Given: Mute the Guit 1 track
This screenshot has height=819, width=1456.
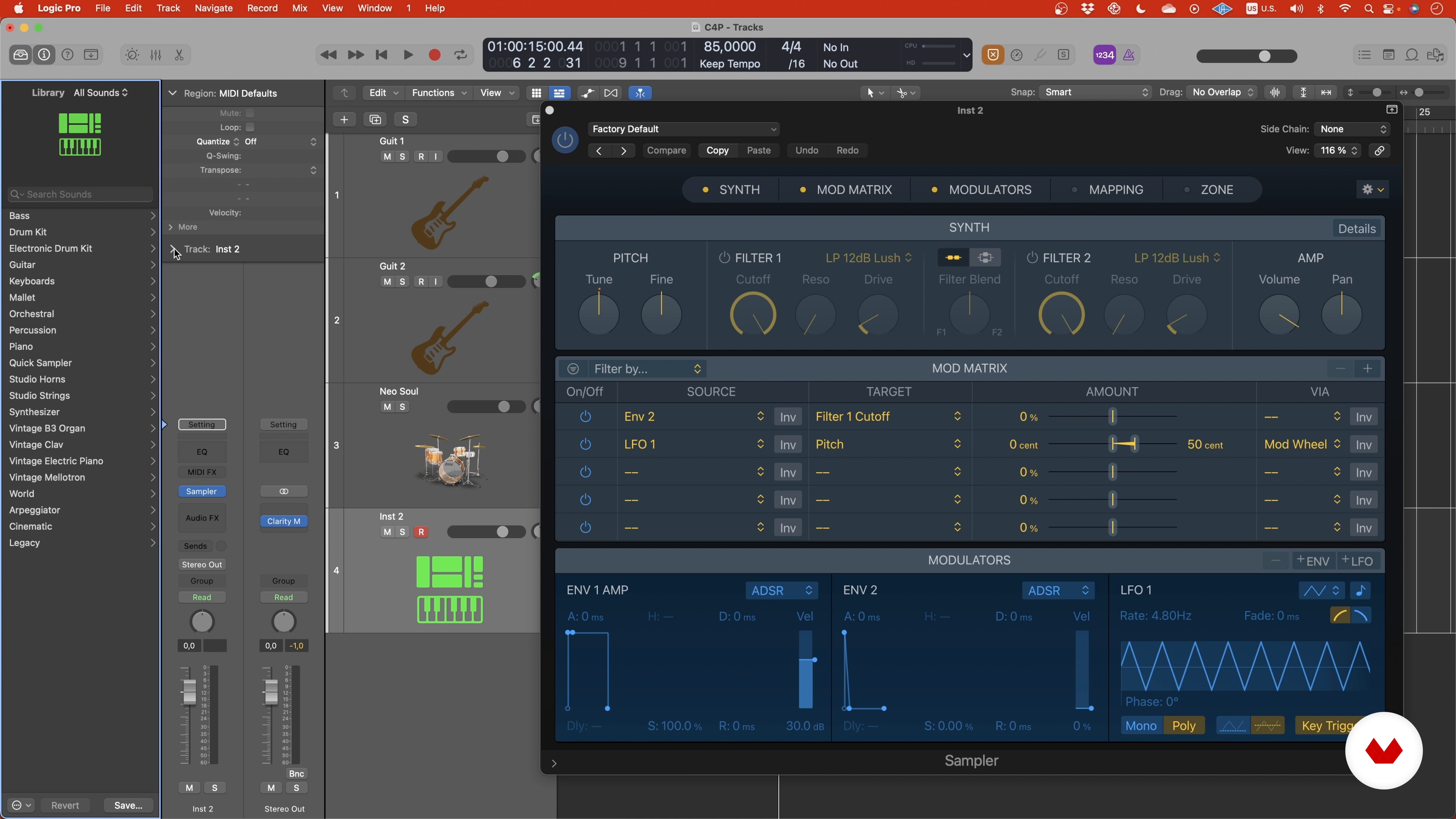Looking at the screenshot, I should (387, 157).
